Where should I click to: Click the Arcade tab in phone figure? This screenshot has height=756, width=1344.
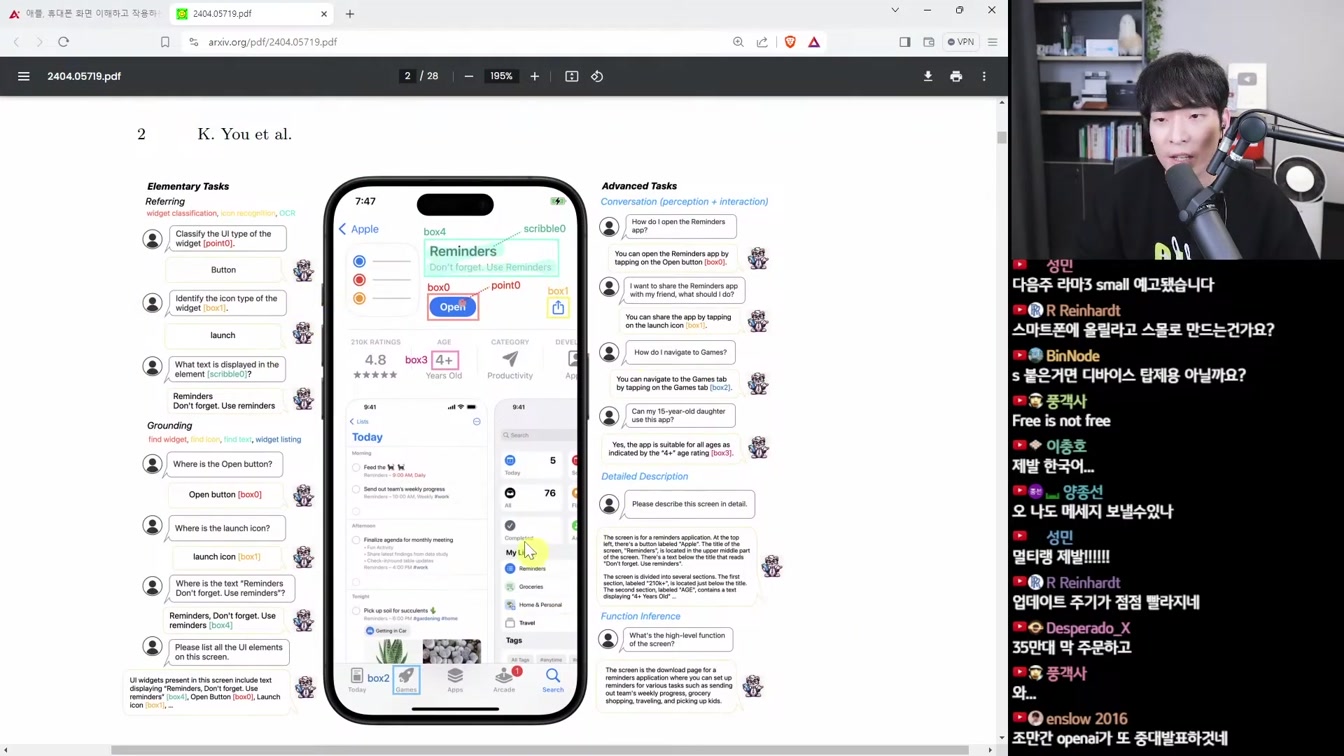coord(504,680)
